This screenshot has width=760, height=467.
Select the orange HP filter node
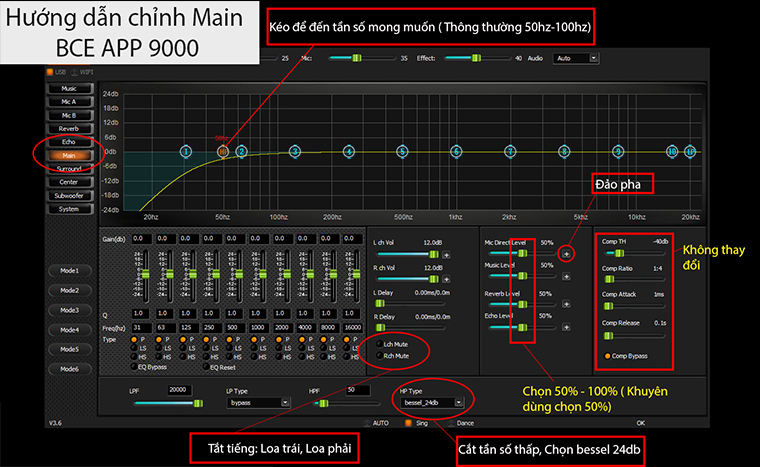click(x=222, y=152)
